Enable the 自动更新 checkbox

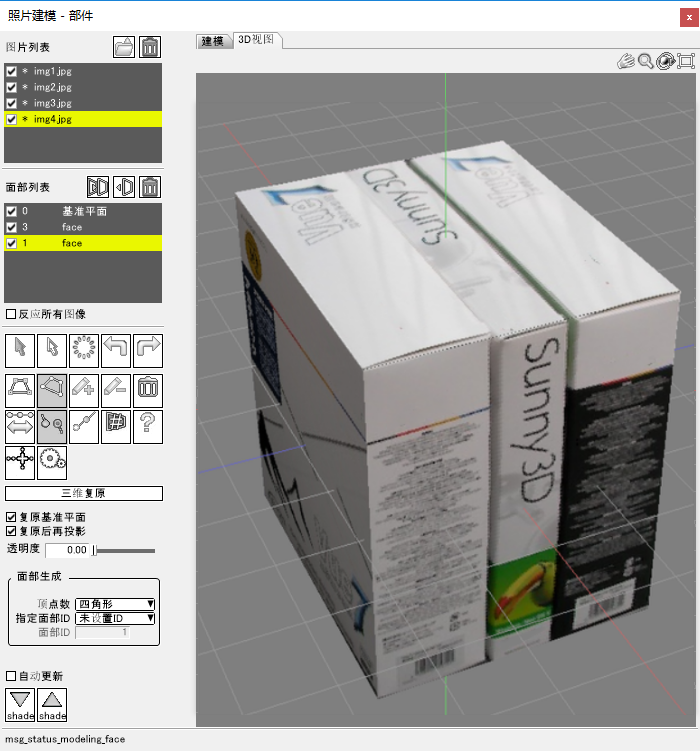(11, 676)
